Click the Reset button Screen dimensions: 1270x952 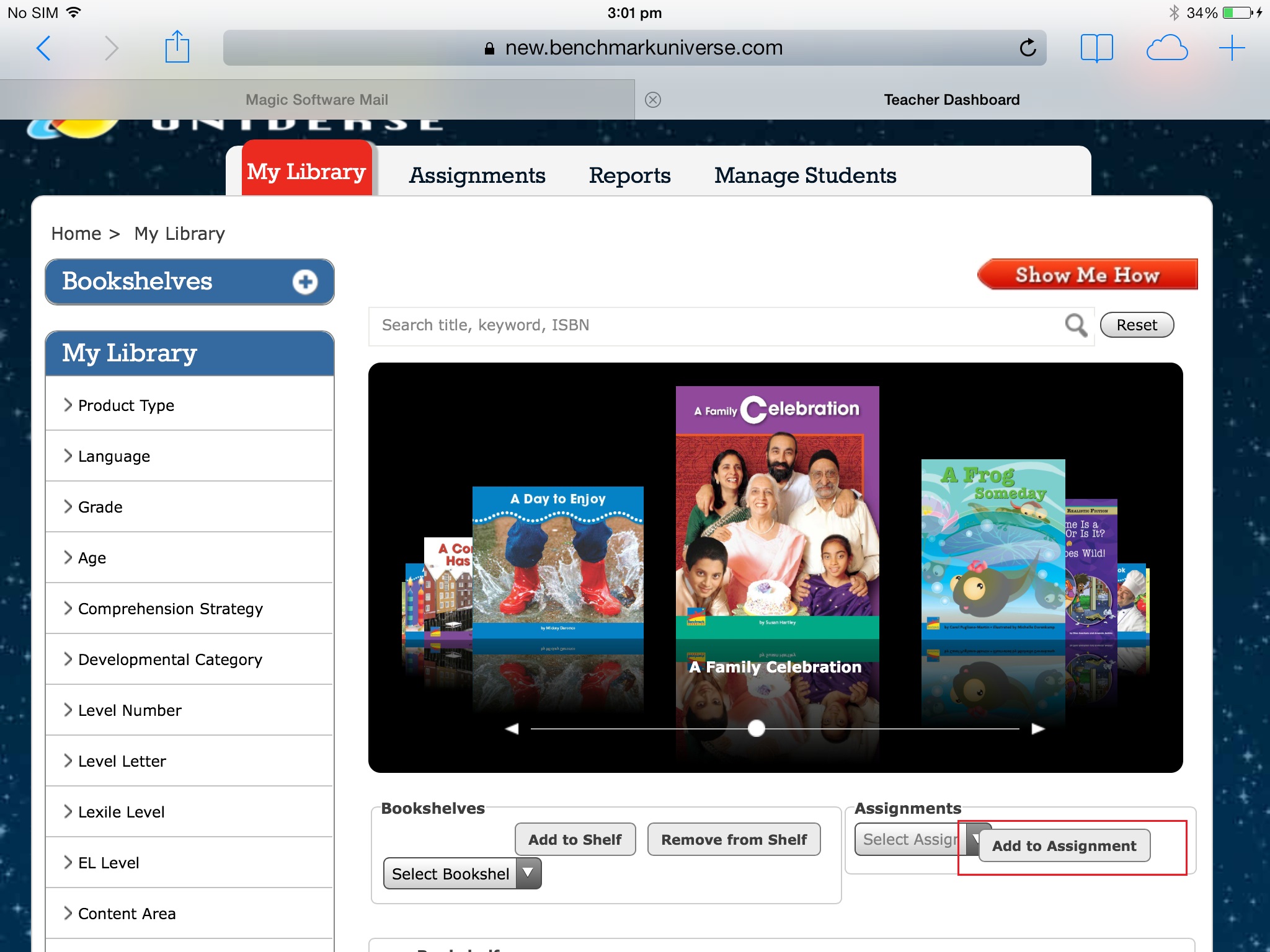click(1137, 325)
